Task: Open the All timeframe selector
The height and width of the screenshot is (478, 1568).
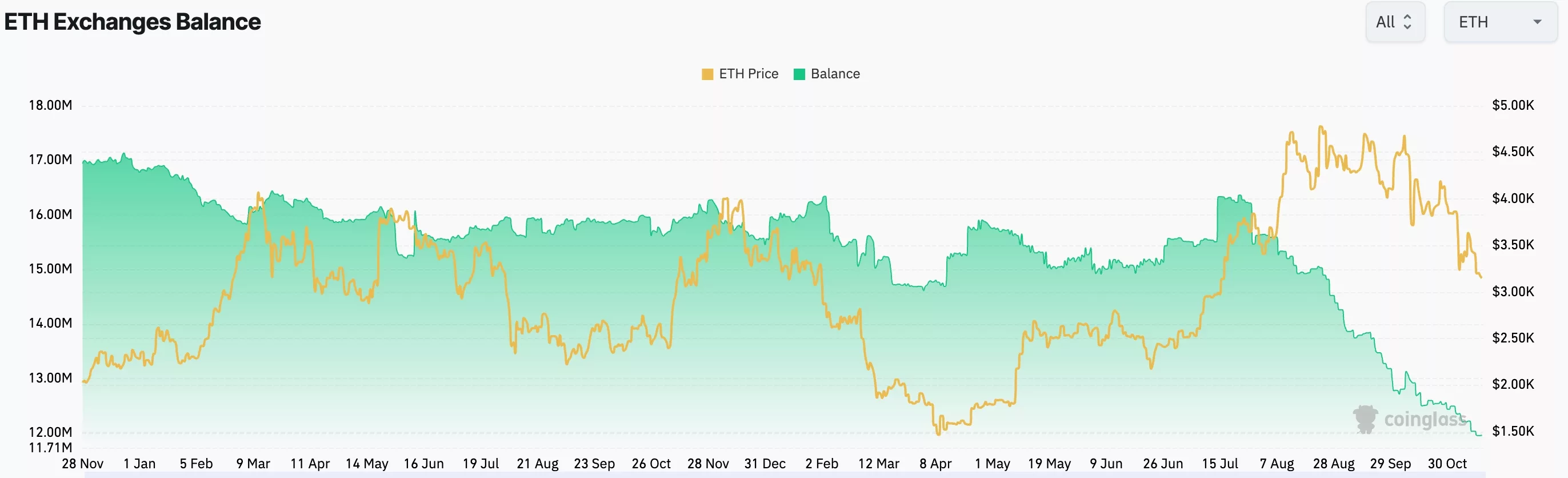Action: tap(1394, 22)
